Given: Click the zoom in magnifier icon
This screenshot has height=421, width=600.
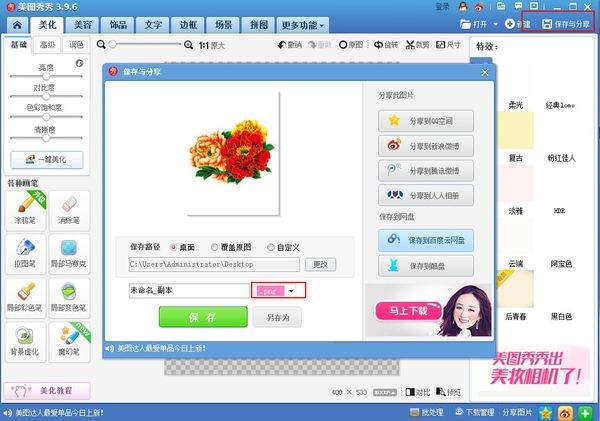Looking at the screenshot, I should (x=188, y=45).
